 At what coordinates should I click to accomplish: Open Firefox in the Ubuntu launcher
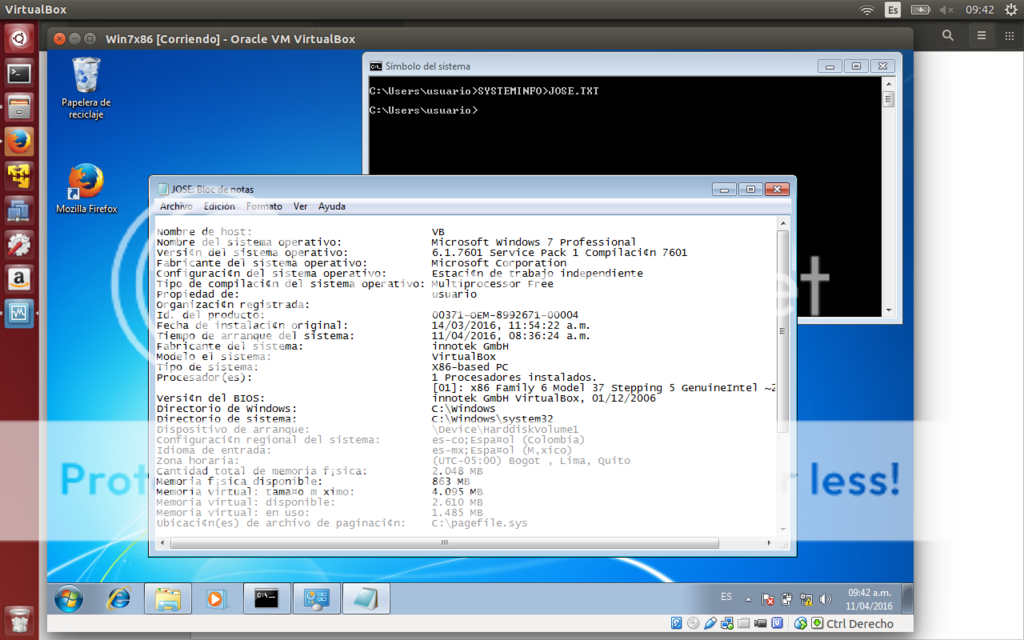pyautogui.click(x=19, y=141)
